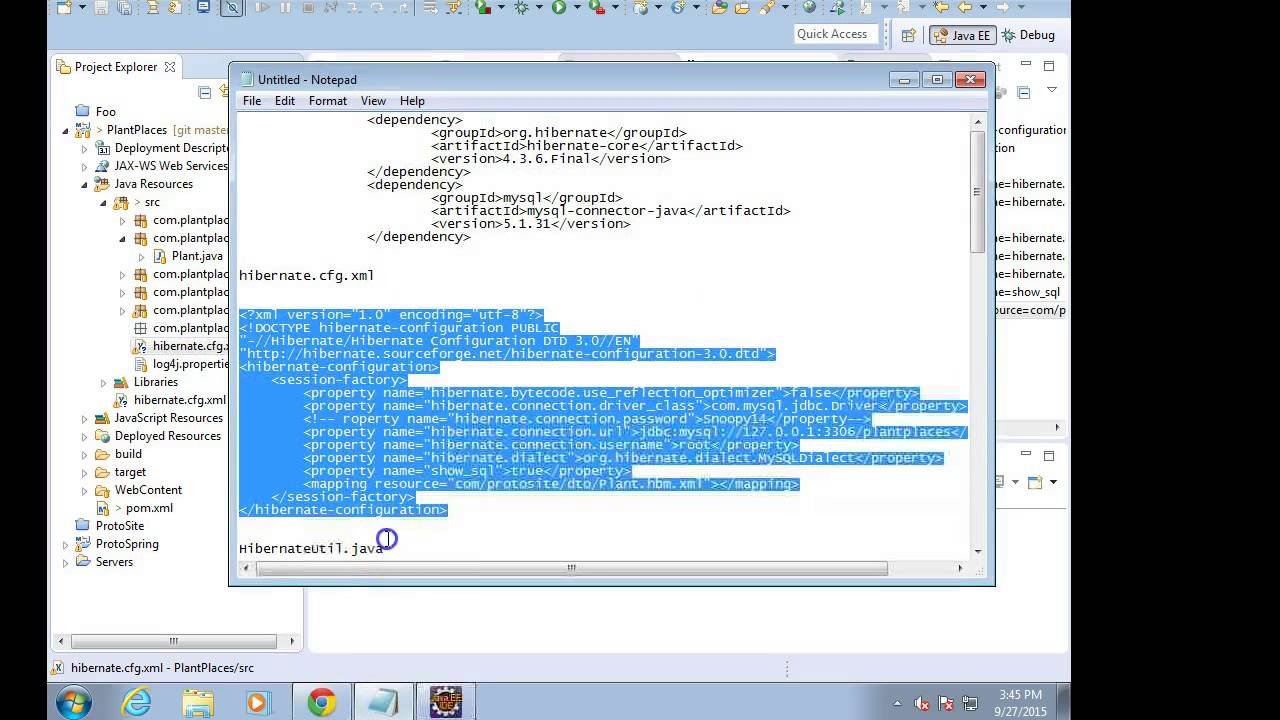The width and height of the screenshot is (1280, 720).
Task: Open the Format menu in Notepad
Action: click(328, 101)
